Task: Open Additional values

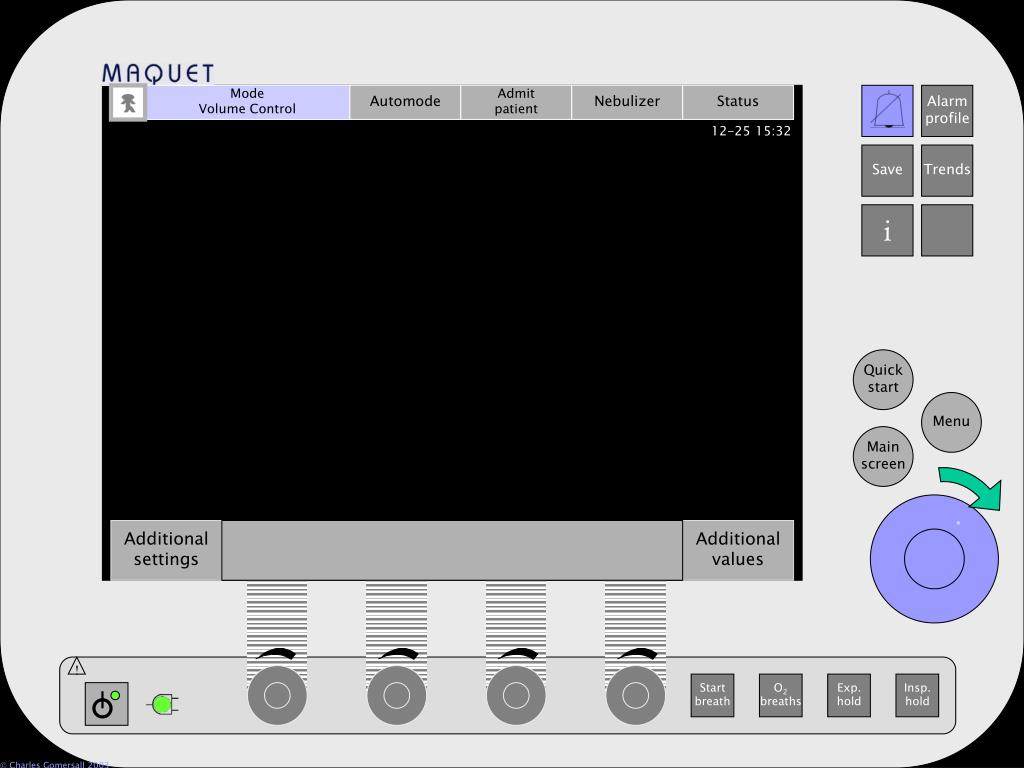Action: [738, 550]
